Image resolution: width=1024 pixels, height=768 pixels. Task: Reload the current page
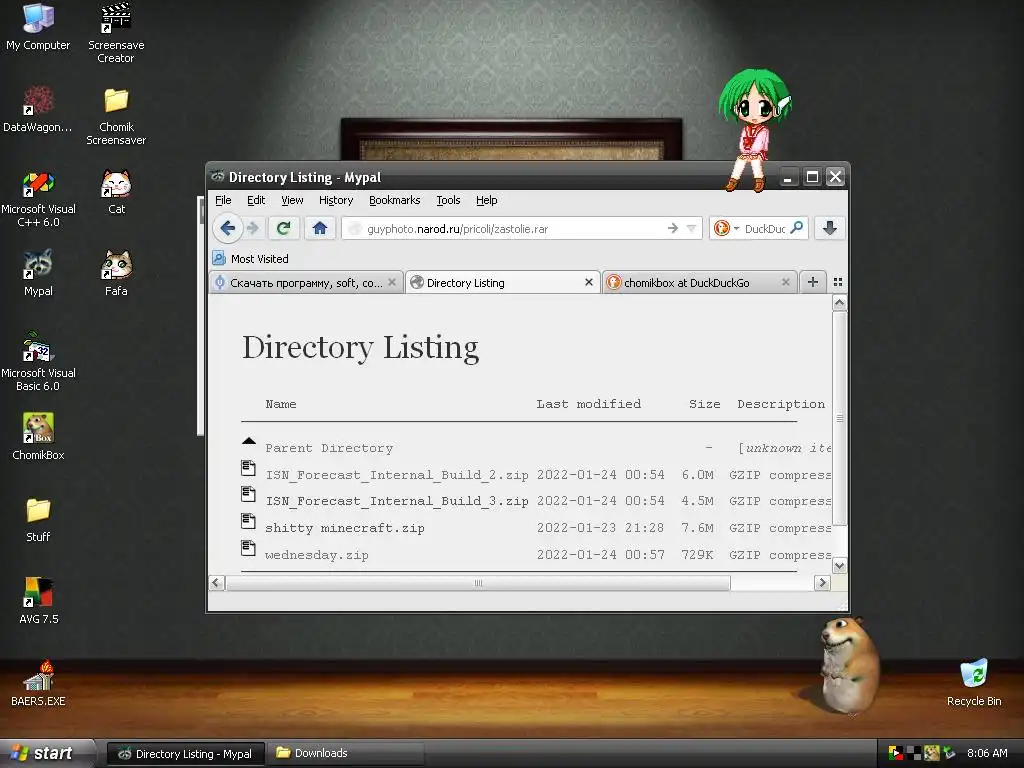point(283,228)
